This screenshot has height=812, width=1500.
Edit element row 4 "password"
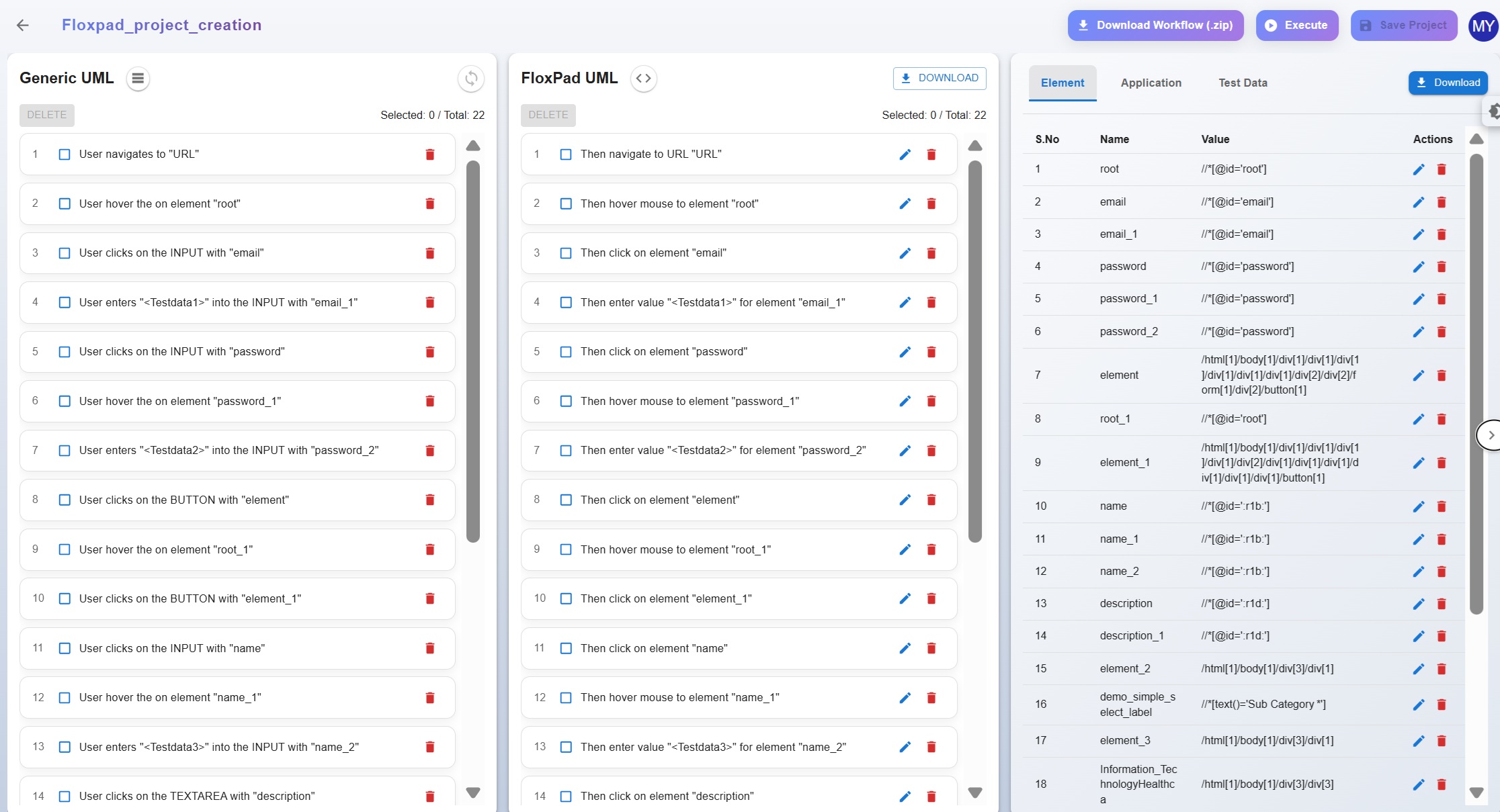pos(1419,267)
